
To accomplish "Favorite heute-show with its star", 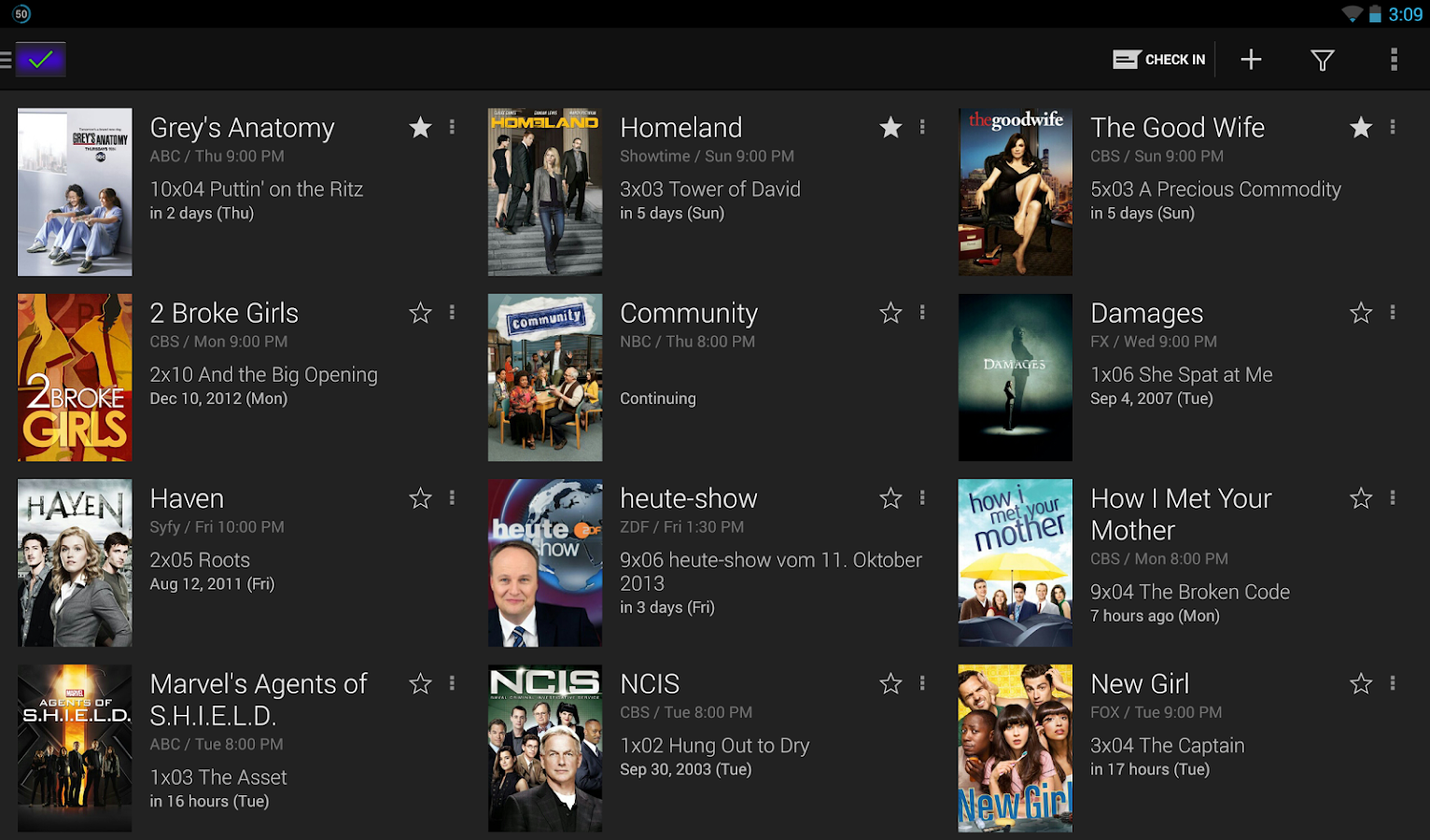I will point(891,498).
